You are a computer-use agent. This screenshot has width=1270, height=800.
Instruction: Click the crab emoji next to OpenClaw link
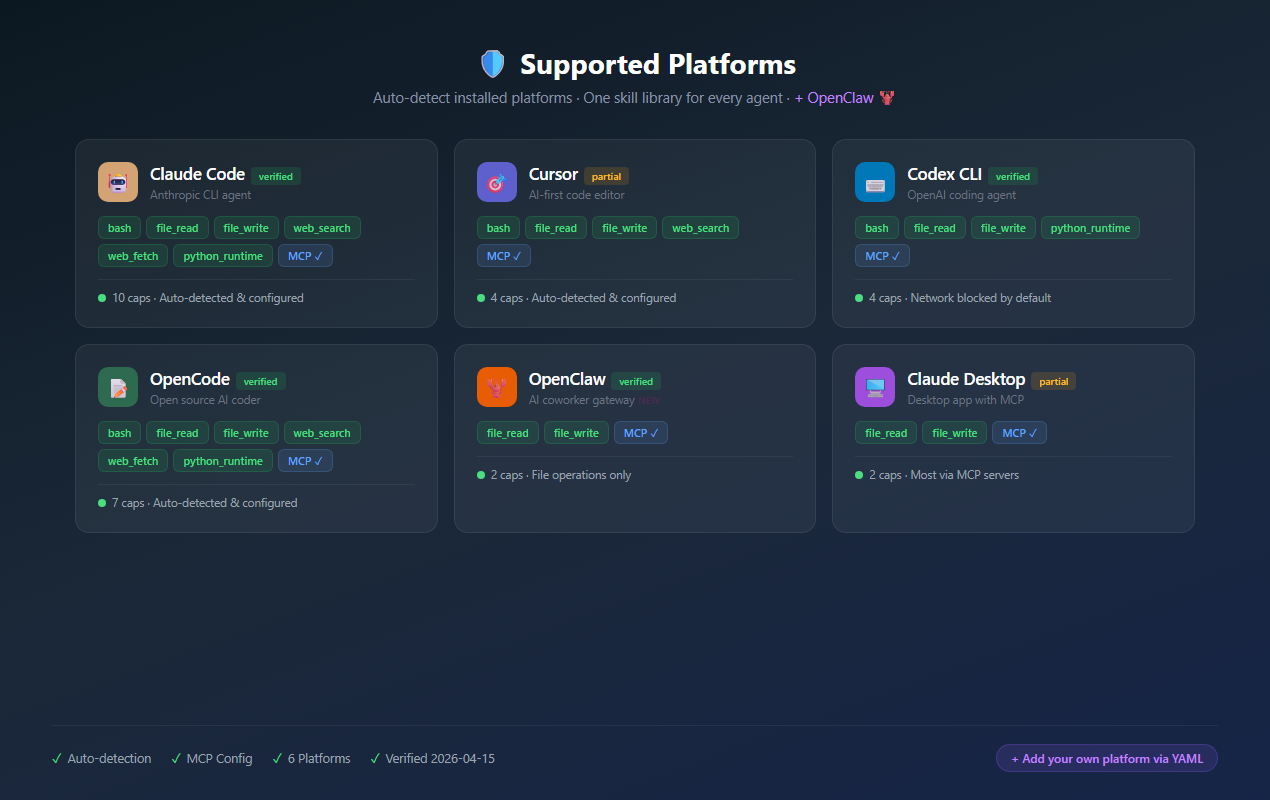[x=886, y=98]
